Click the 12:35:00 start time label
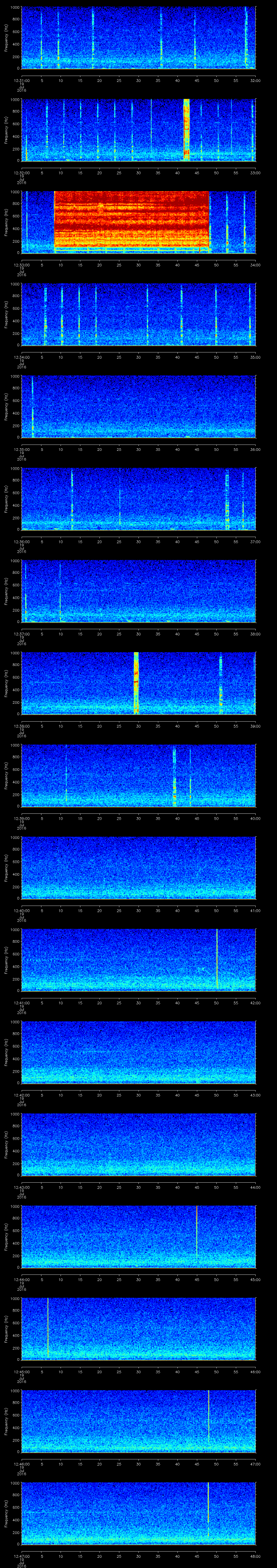 click(x=22, y=449)
